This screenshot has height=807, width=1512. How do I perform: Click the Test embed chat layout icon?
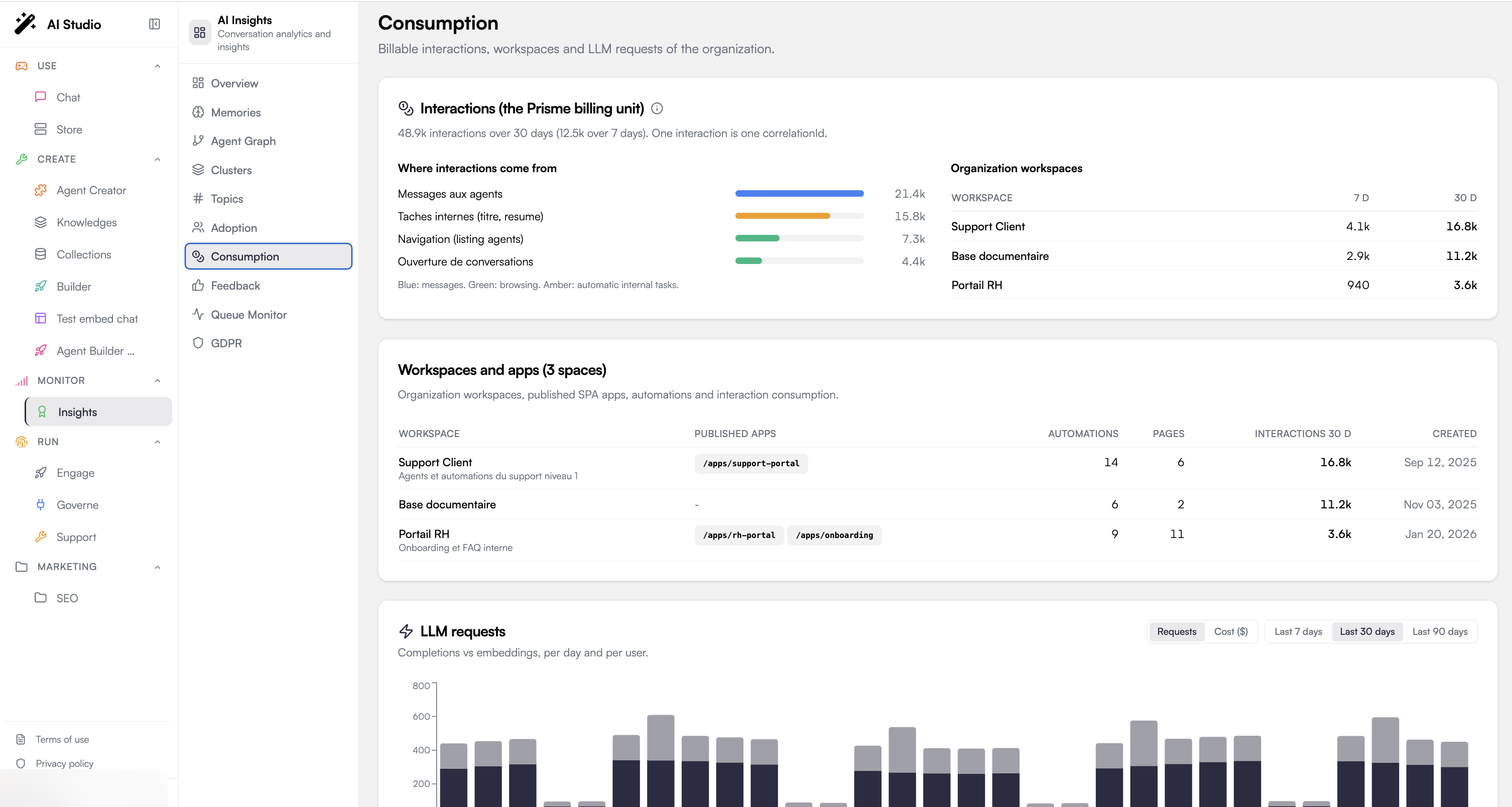tap(41, 318)
